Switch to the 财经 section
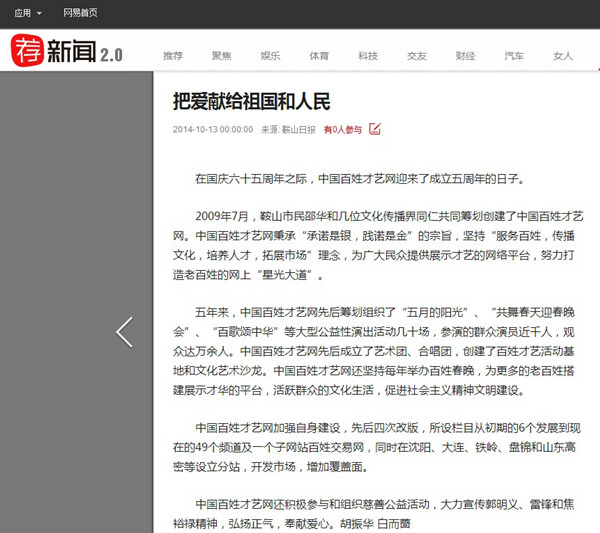Viewport: 600px width, 533px height. [x=465, y=56]
